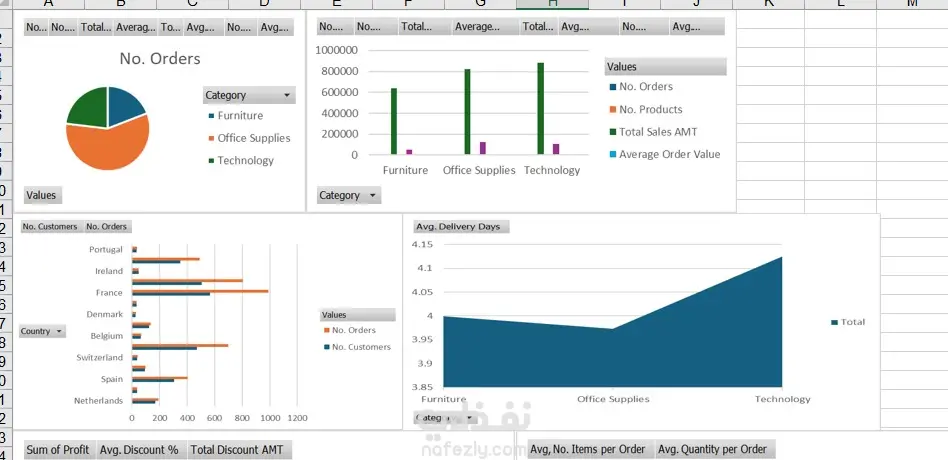Expand the Category field button below the column chart
The height and width of the screenshot is (460, 948).
[x=349, y=195]
